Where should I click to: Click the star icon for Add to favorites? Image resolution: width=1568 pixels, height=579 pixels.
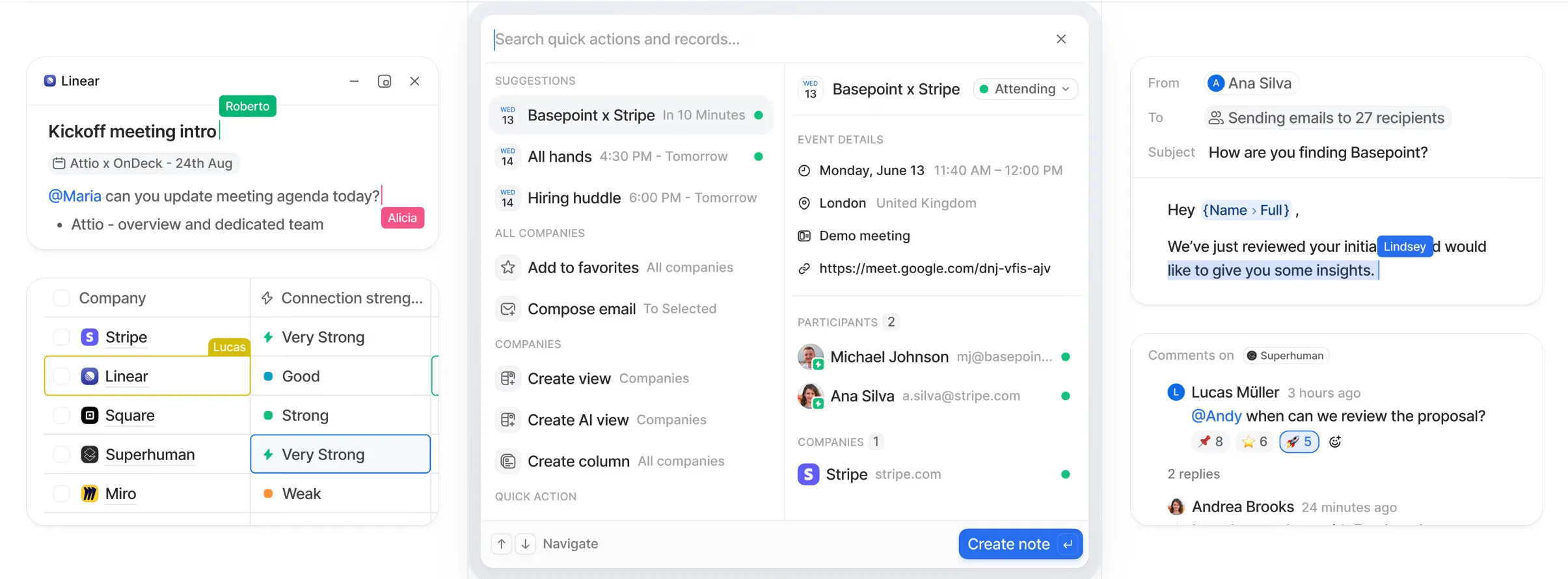click(x=508, y=267)
